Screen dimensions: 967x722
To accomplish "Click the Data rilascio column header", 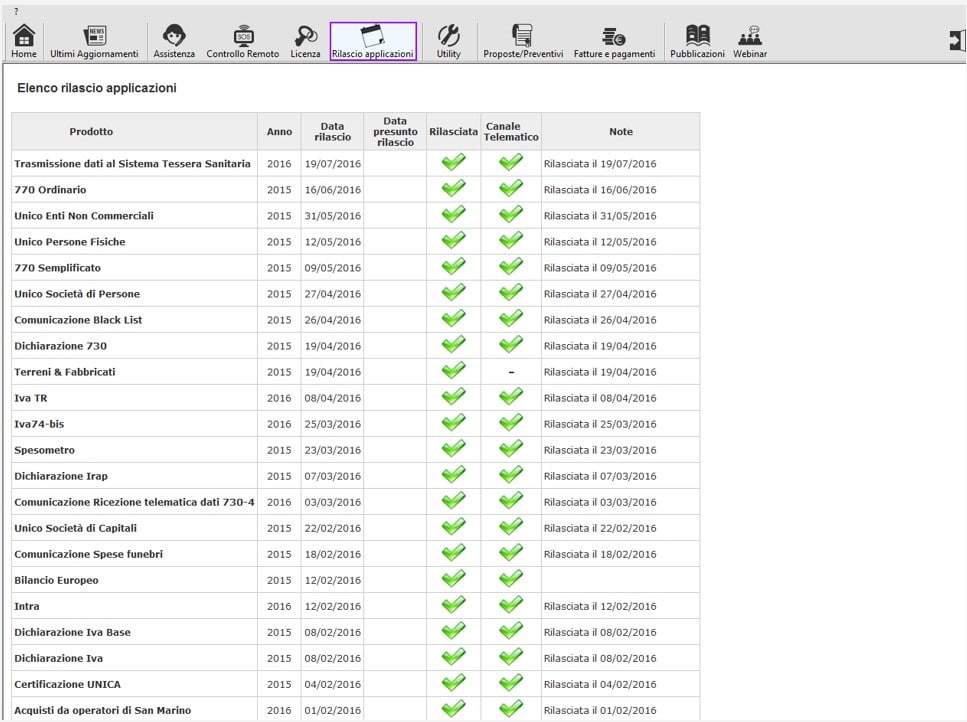I will 332,131.
